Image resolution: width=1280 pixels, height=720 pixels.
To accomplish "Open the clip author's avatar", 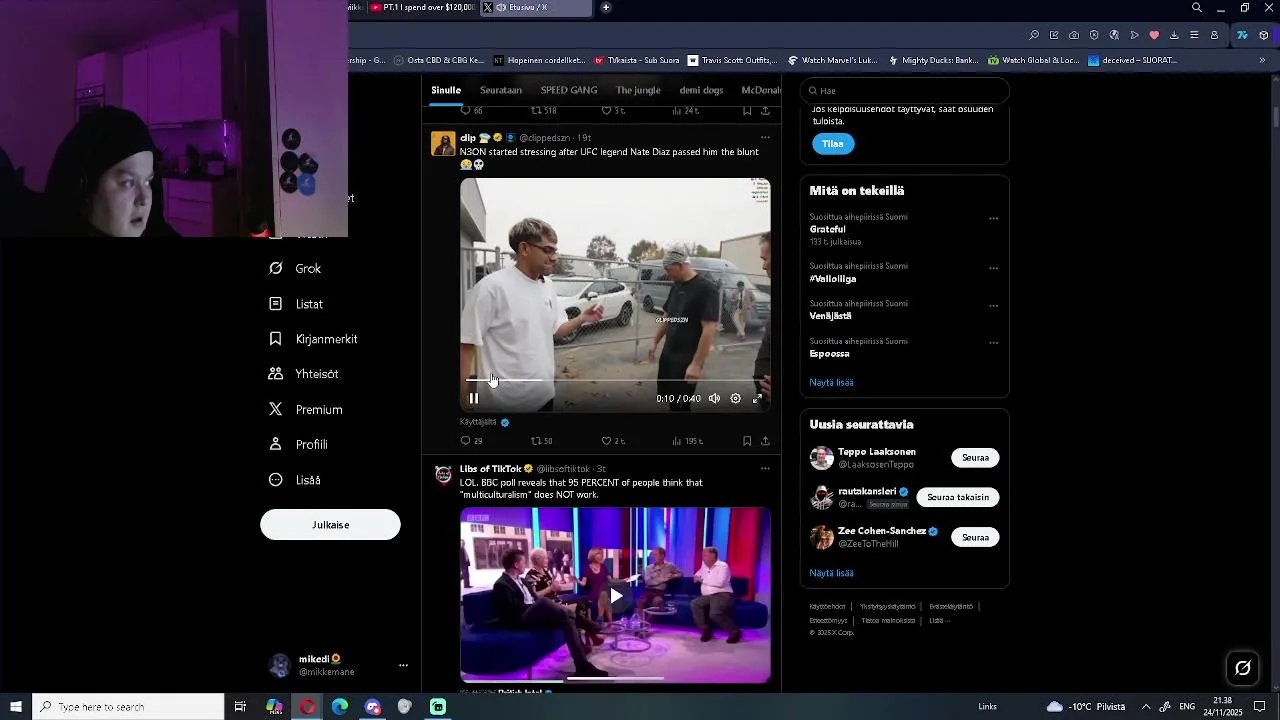I will coord(443,143).
